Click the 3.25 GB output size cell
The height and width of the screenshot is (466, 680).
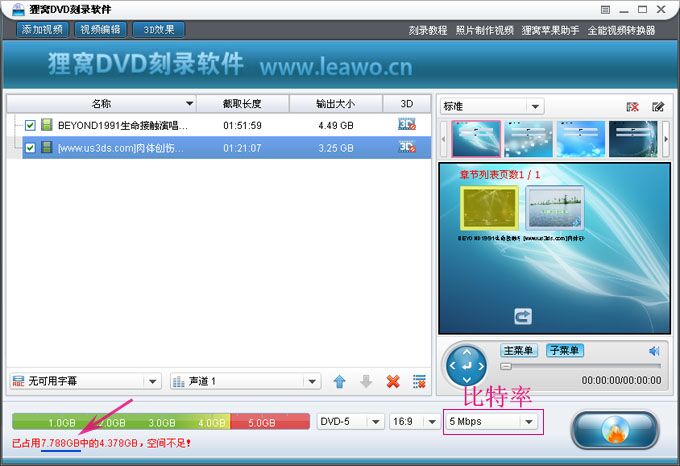pos(336,148)
